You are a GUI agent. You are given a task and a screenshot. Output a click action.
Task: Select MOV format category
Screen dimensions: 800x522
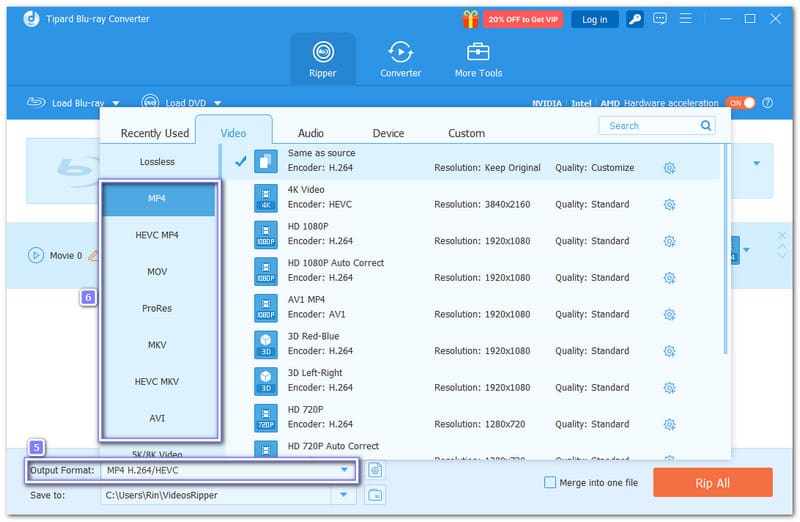pos(159,272)
